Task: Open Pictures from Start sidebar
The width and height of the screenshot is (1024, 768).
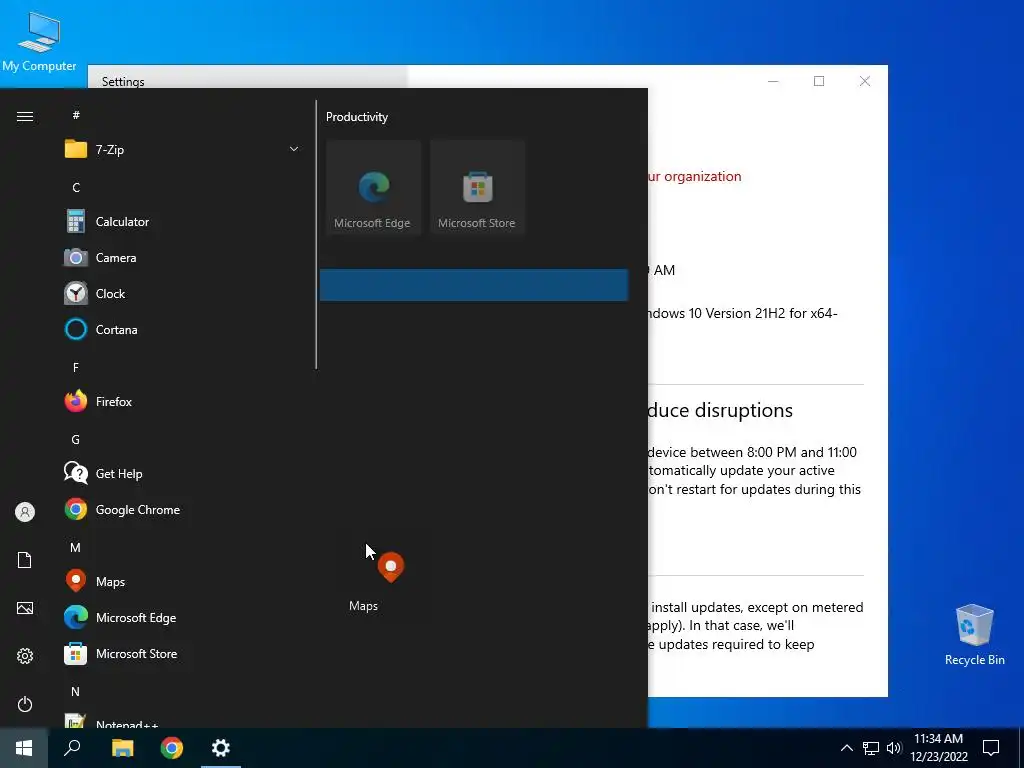Action: (x=25, y=609)
